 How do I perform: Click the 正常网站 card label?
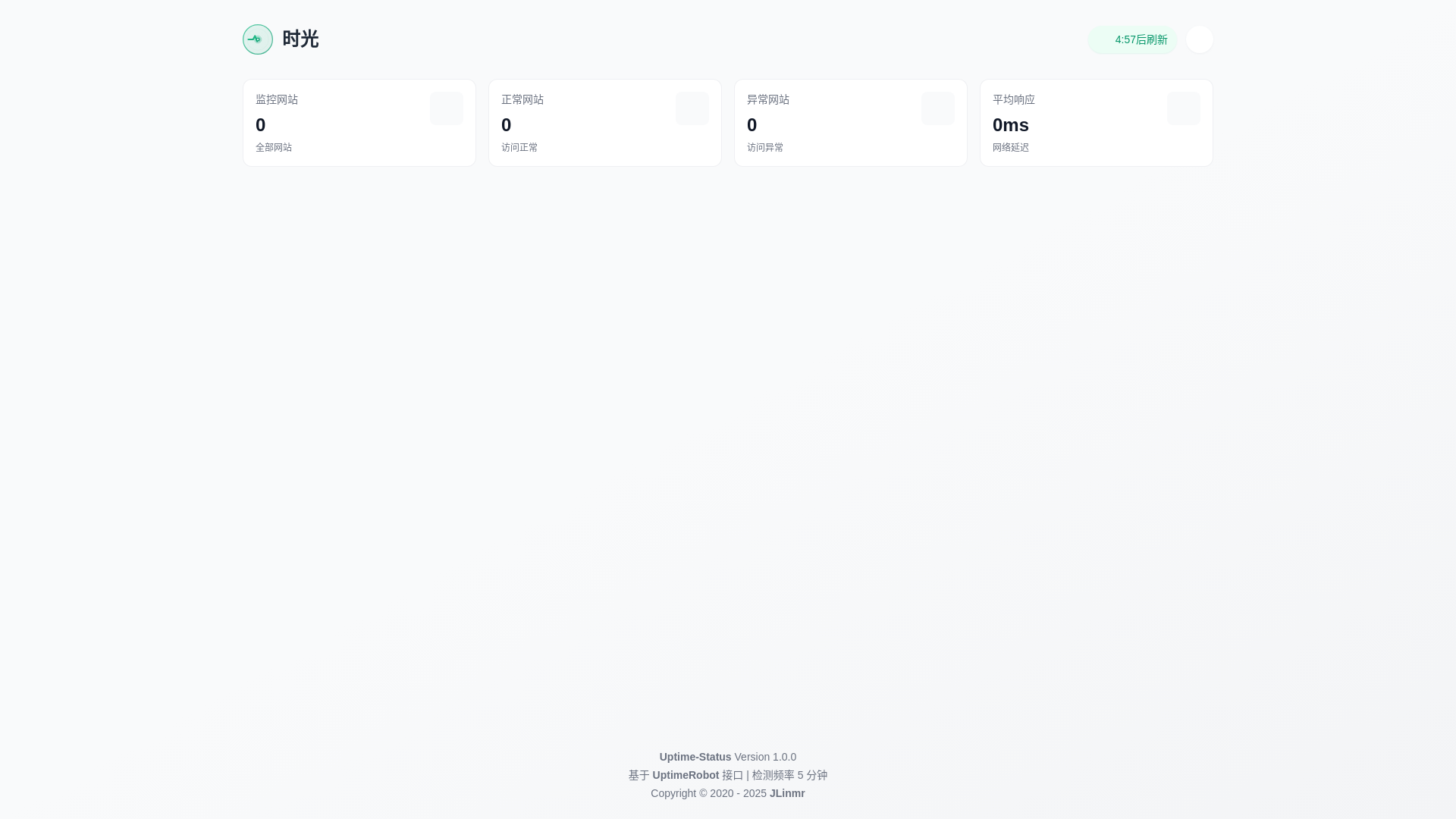522,99
